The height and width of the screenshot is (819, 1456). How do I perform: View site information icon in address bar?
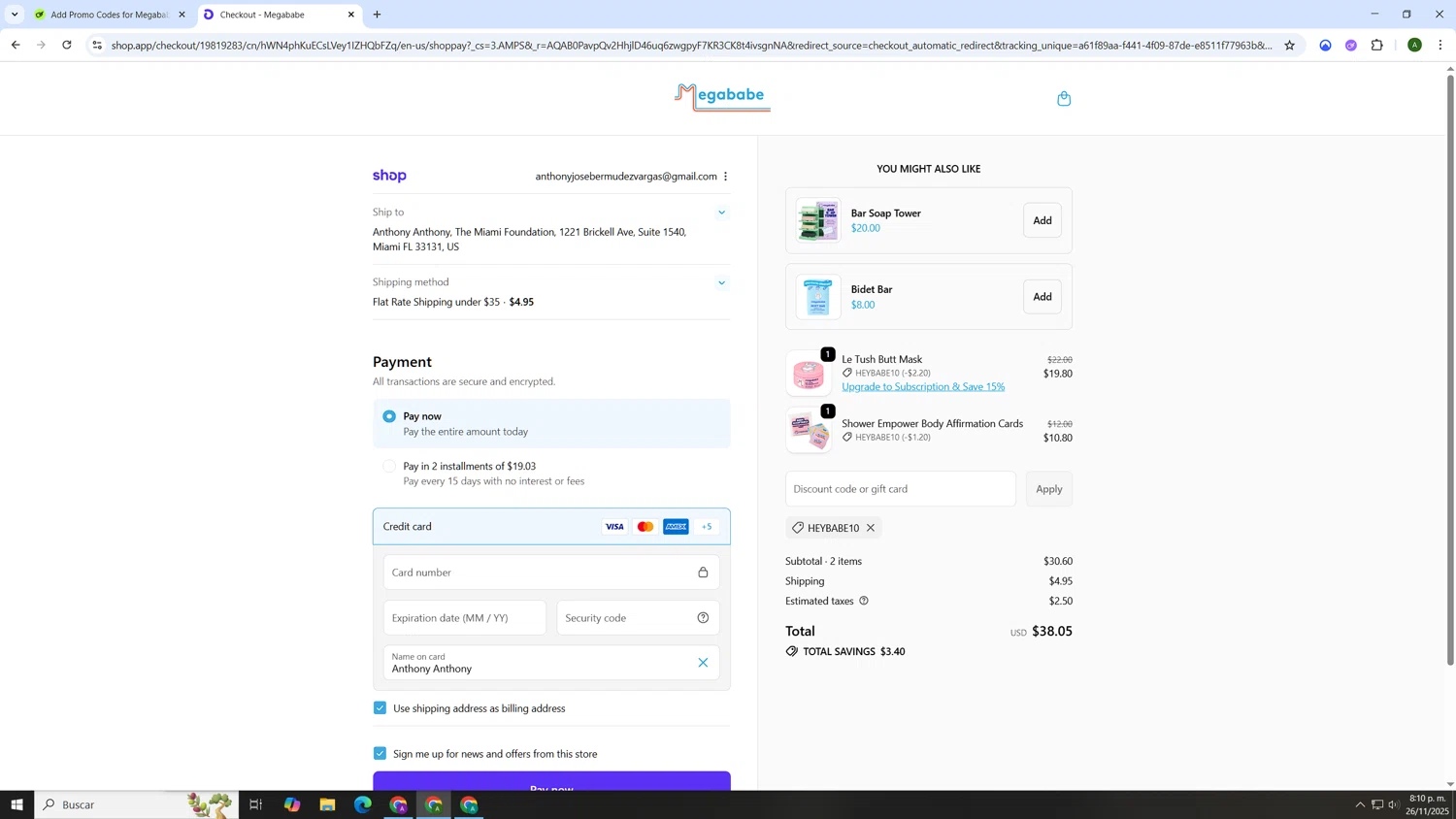[x=97, y=45]
